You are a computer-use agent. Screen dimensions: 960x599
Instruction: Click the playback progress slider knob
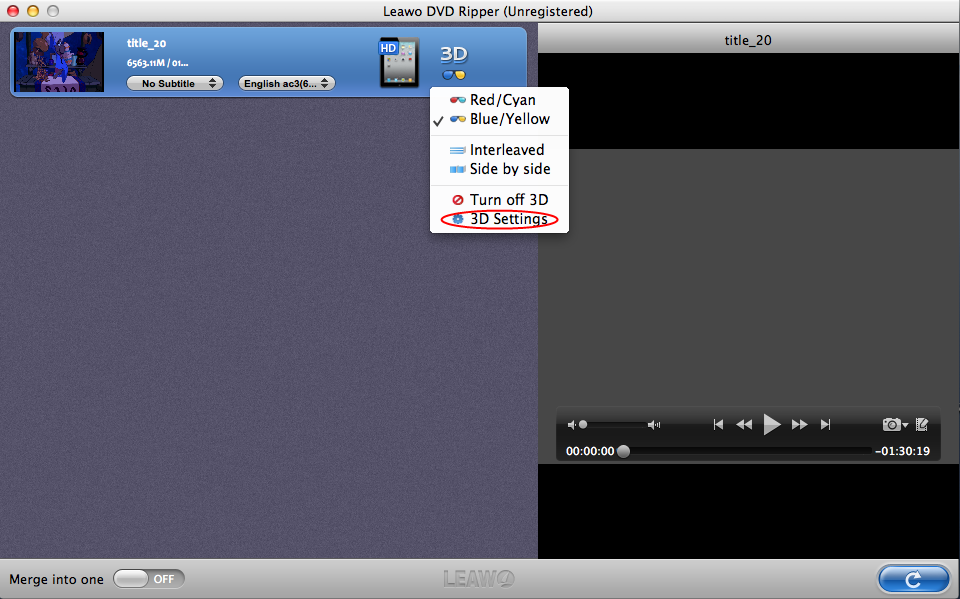tap(623, 451)
